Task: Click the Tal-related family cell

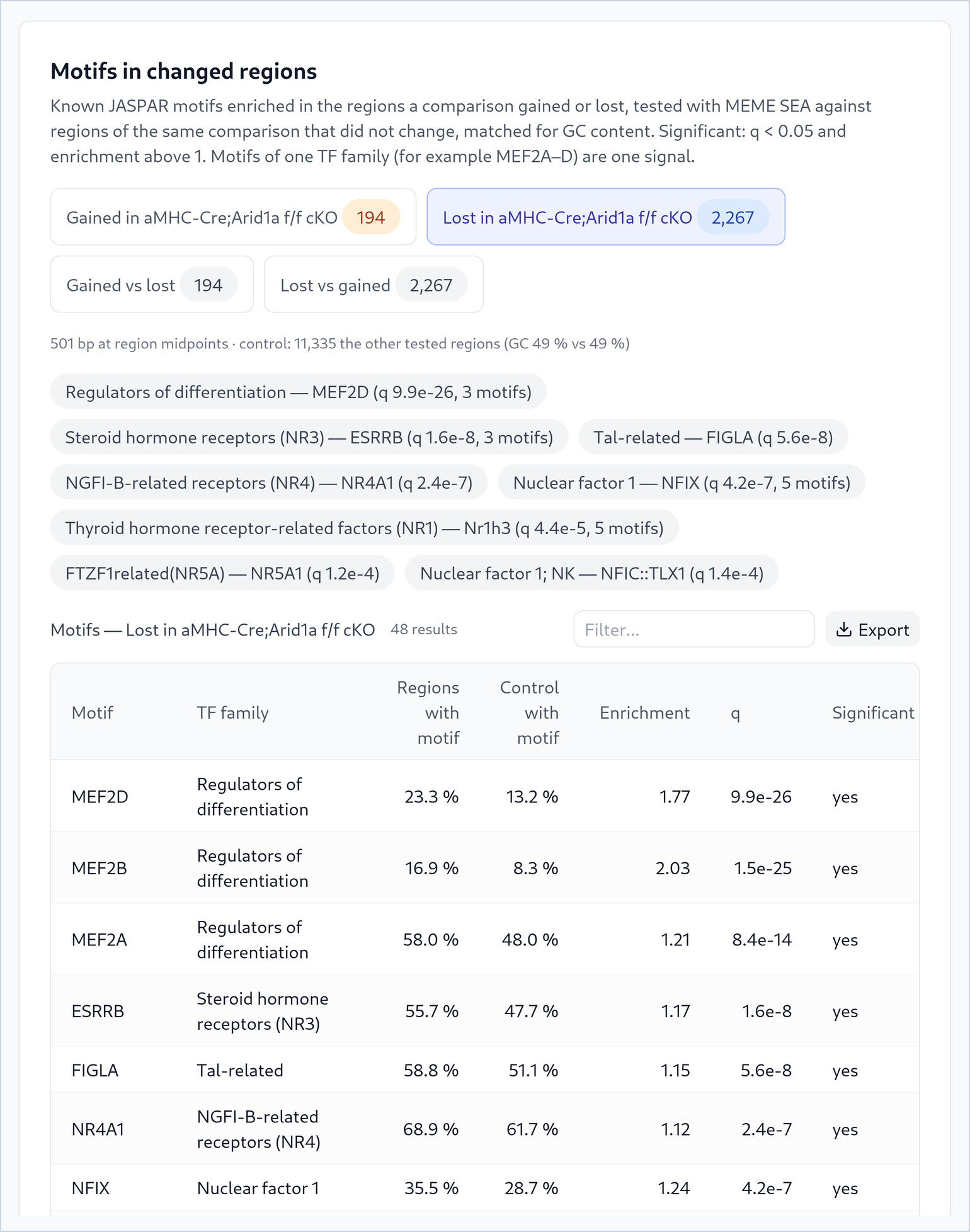Action: (240, 1070)
